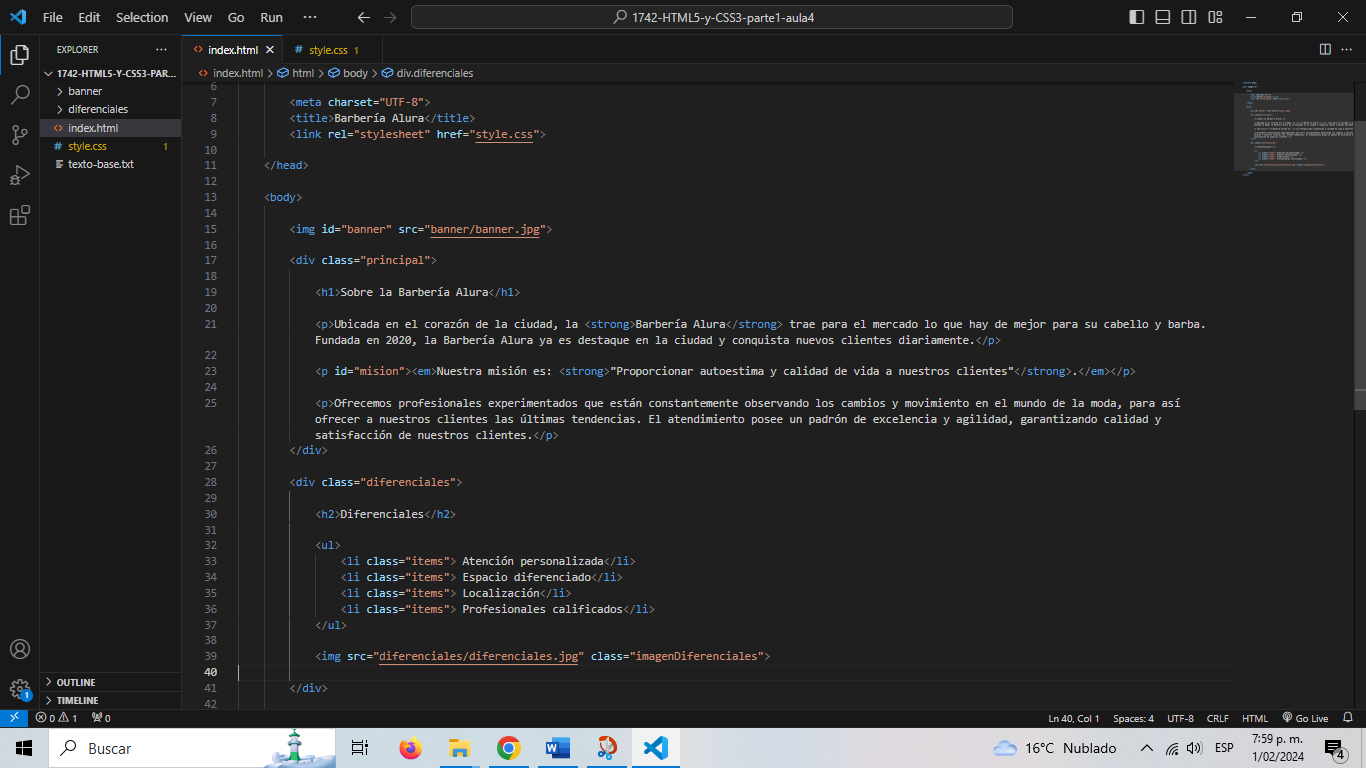Click the ports forwarded status item
This screenshot has height=768, width=1366.
point(101,718)
